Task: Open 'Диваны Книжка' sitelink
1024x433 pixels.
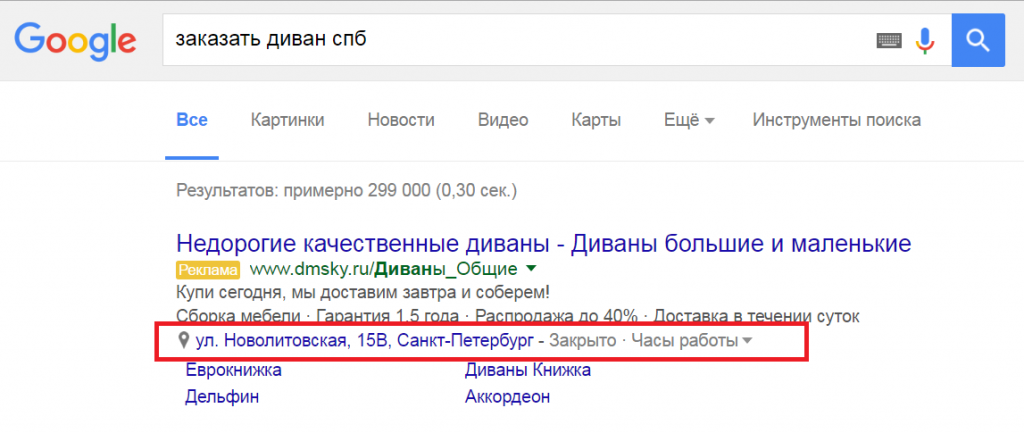Action: [528, 370]
